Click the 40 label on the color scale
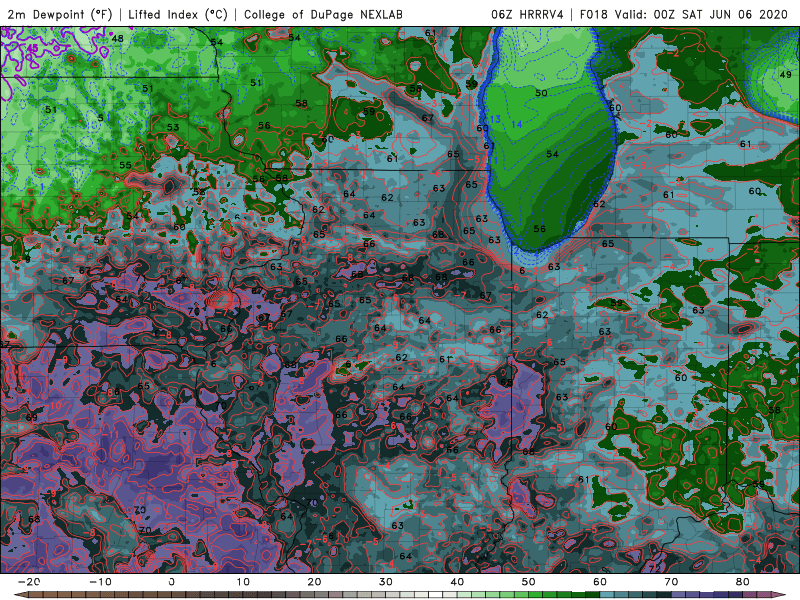The height and width of the screenshot is (600, 800). coord(457,582)
